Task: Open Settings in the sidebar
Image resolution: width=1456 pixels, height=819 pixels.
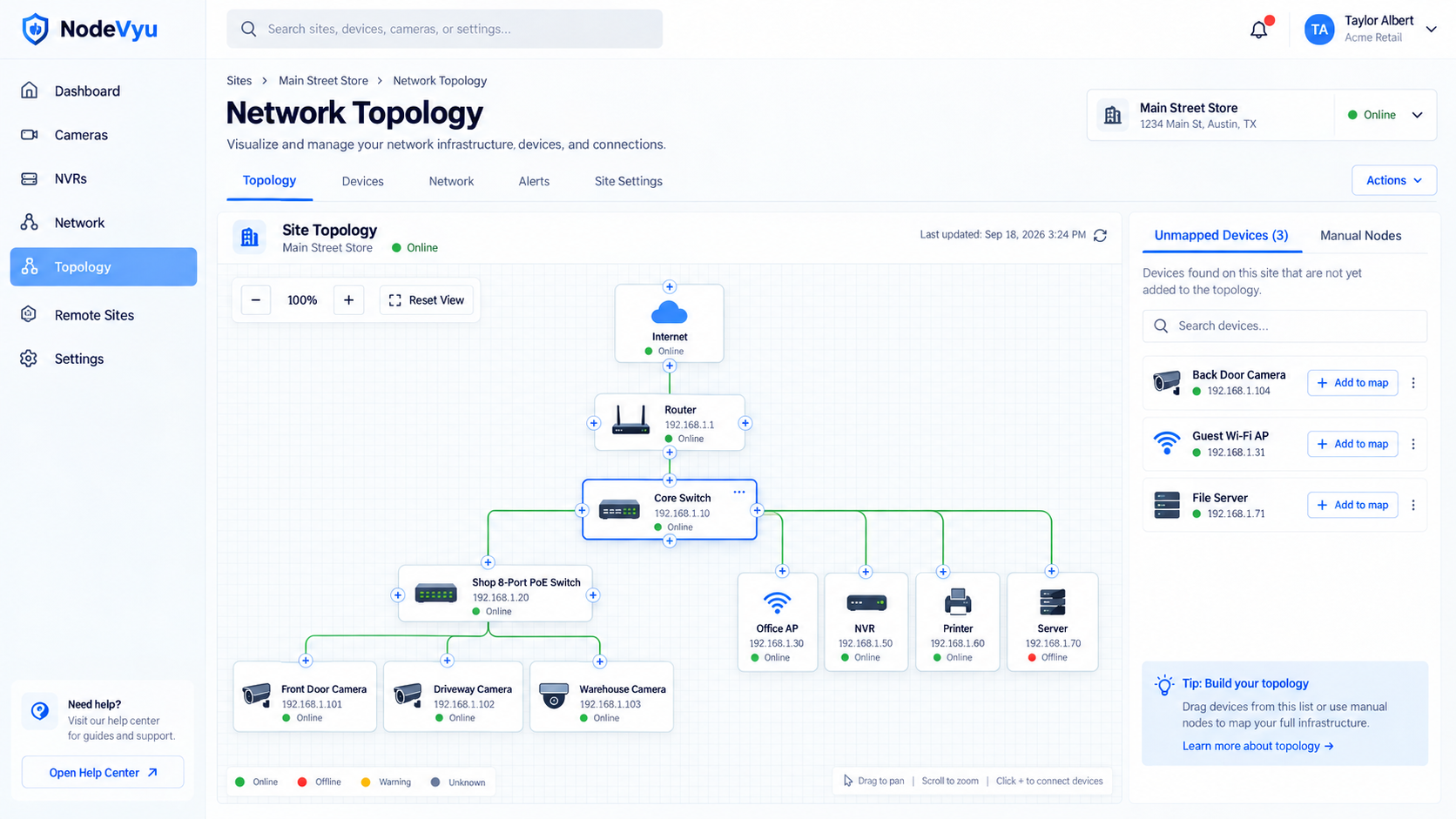Action: (104, 359)
